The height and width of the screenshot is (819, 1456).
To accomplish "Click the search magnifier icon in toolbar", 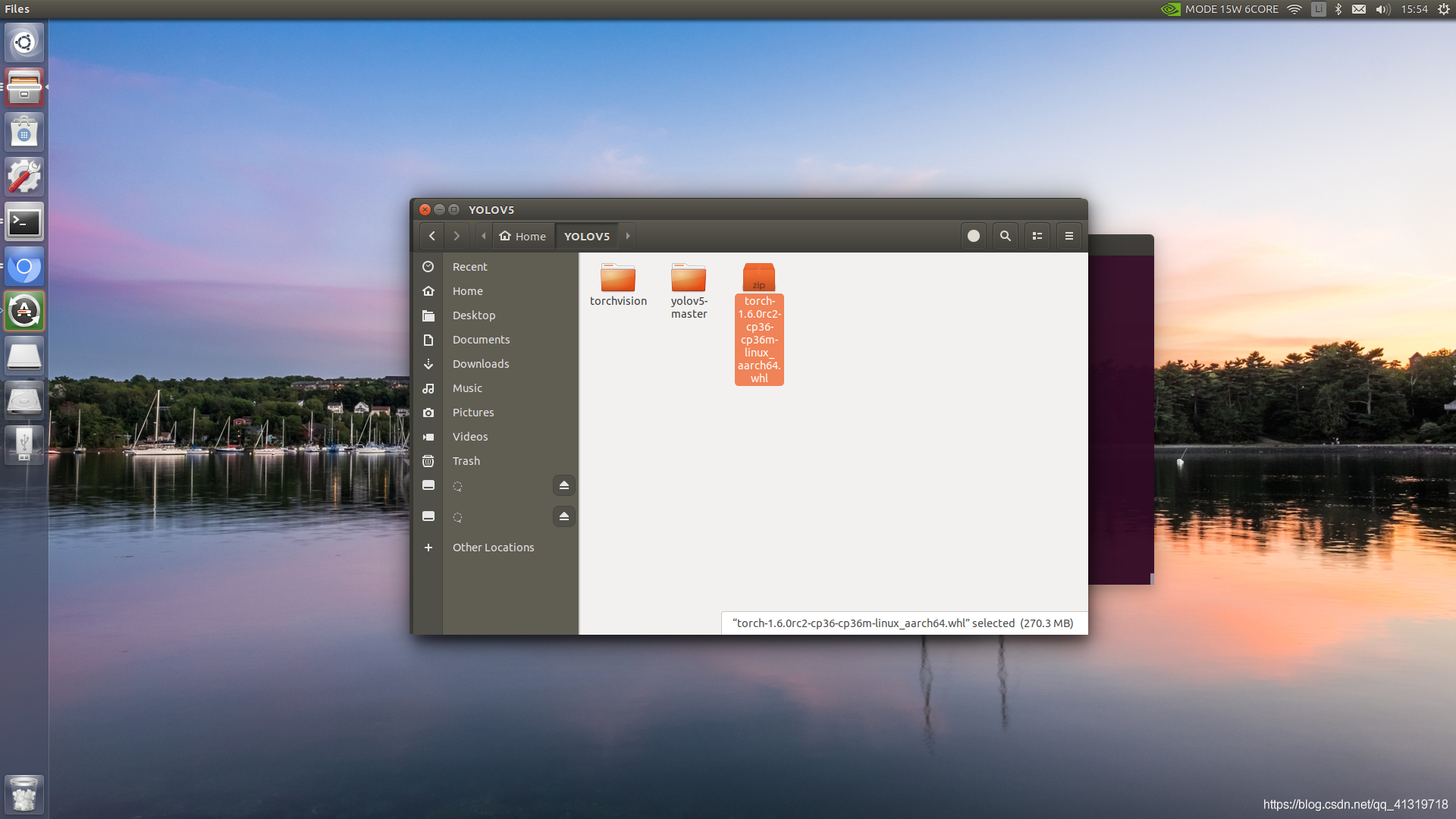I will tap(1005, 236).
